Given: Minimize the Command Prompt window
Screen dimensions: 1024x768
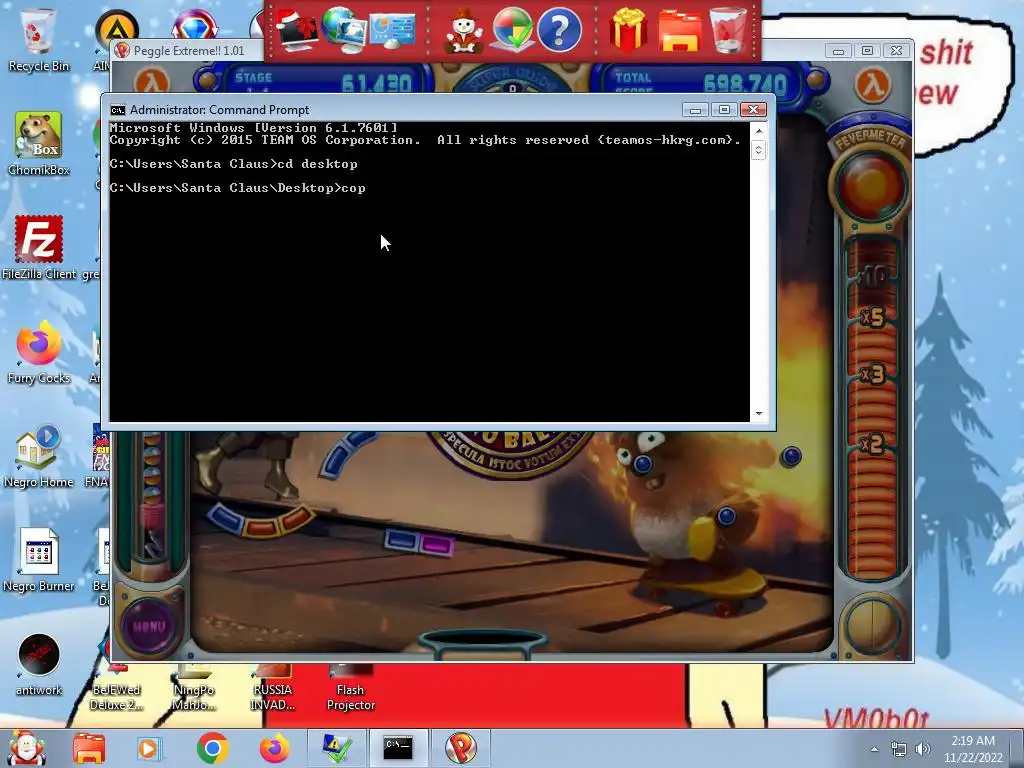Looking at the screenshot, I should [696, 110].
